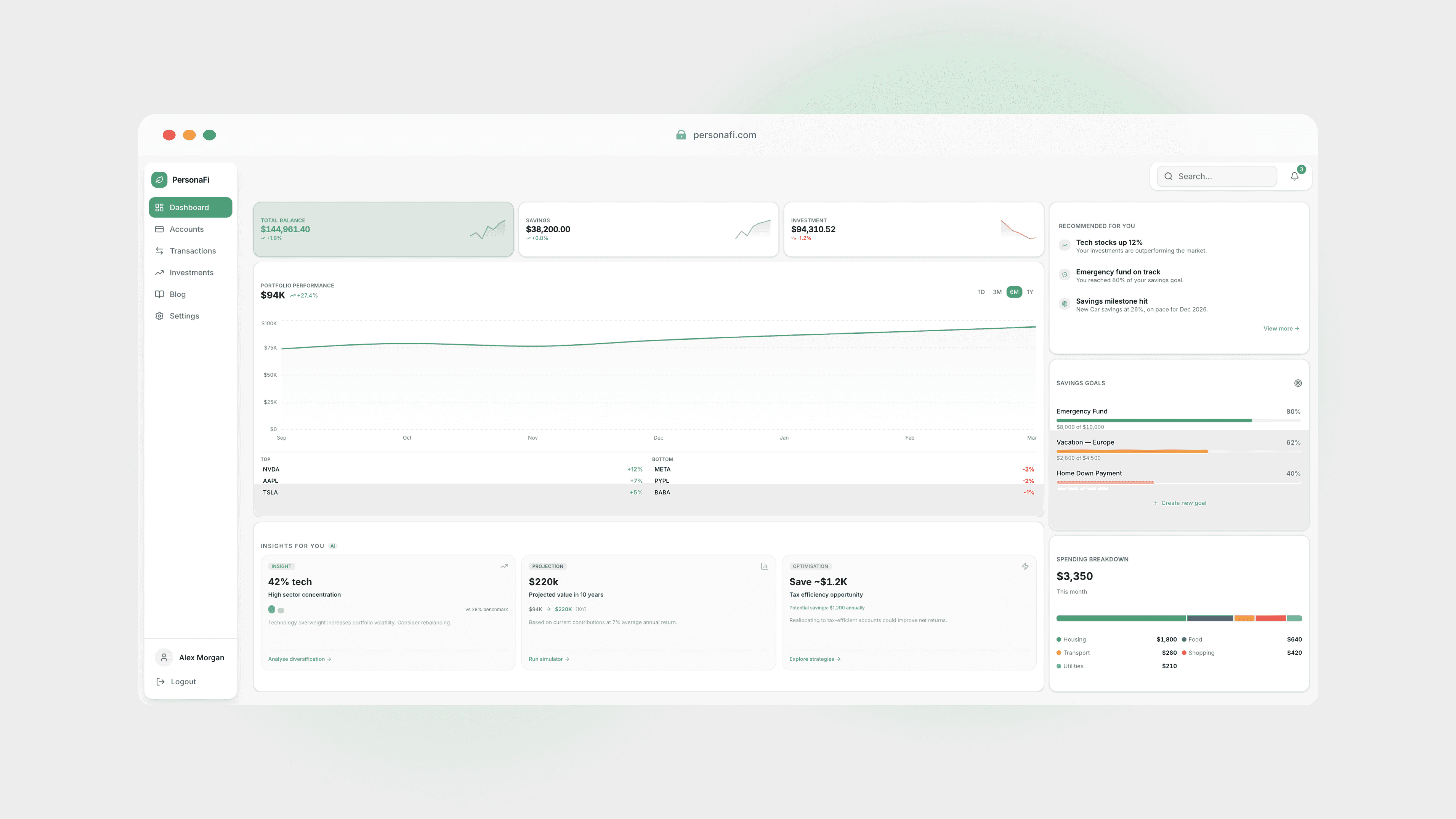Click the PersonaFi leaf logo icon
Viewport: 1456px width, 819px height.
click(x=160, y=180)
